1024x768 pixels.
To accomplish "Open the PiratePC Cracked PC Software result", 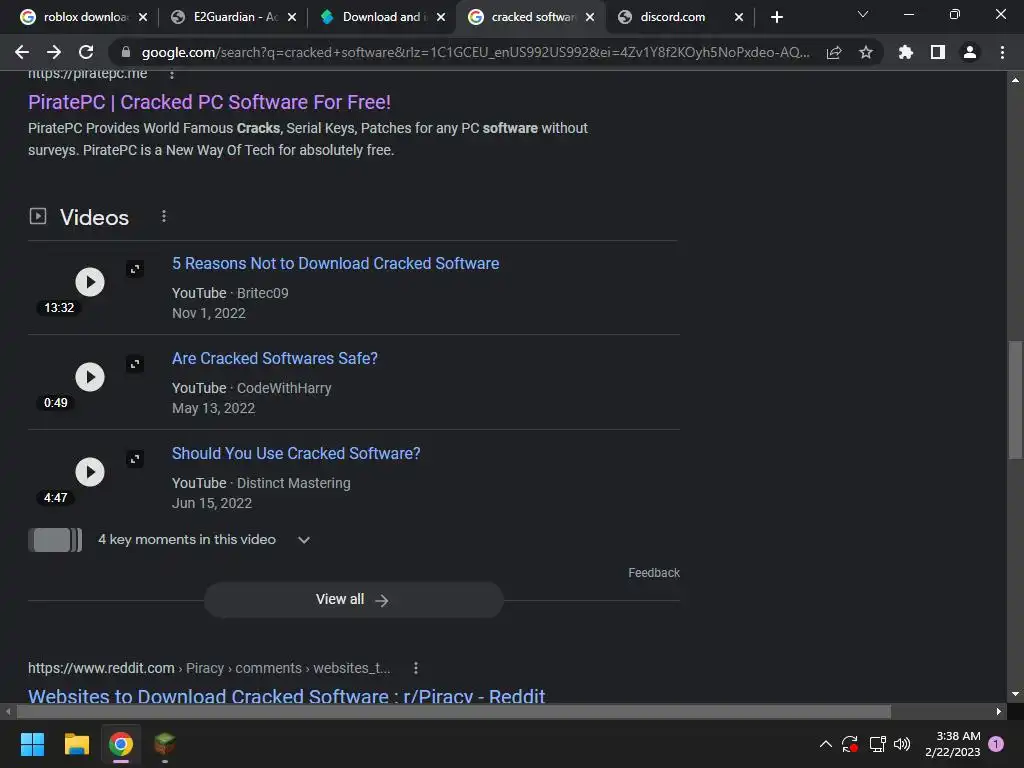I will [x=209, y=102].
